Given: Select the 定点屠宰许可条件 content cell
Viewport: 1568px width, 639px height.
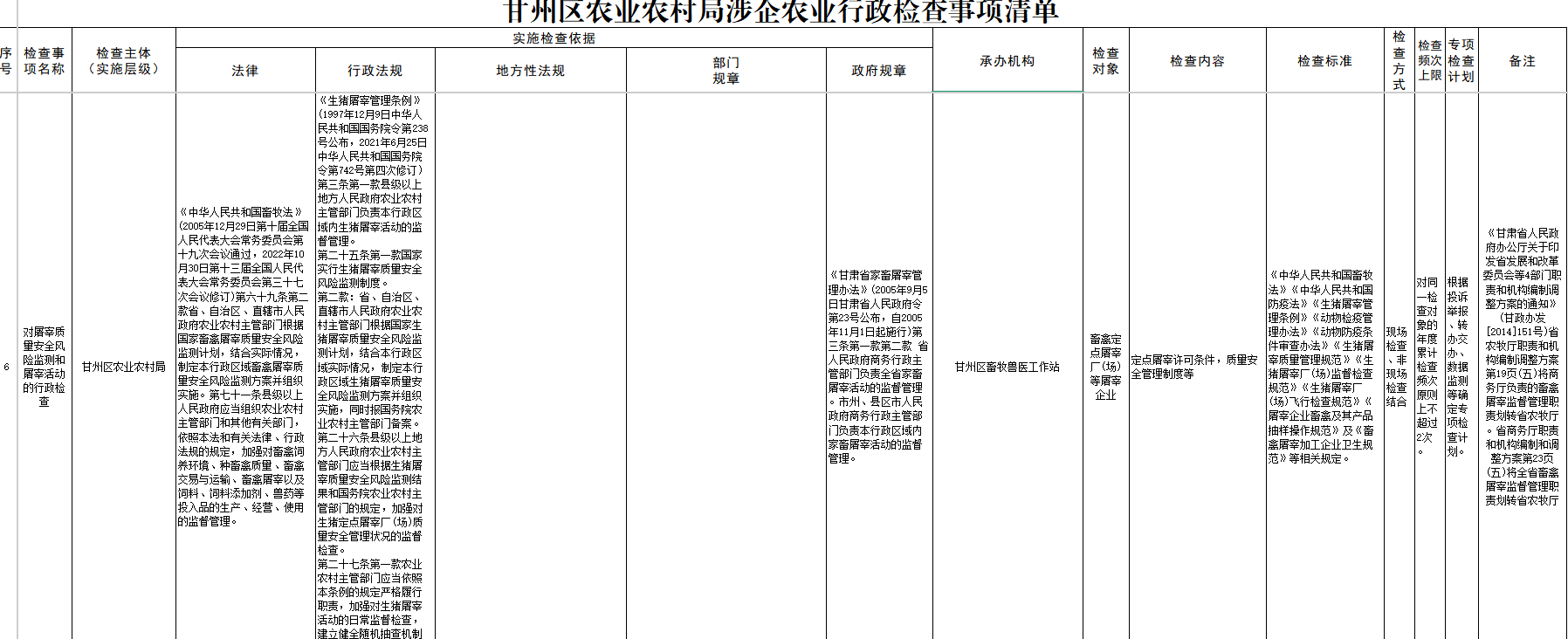Looking at the screenshot, I should click(1195, 367).
